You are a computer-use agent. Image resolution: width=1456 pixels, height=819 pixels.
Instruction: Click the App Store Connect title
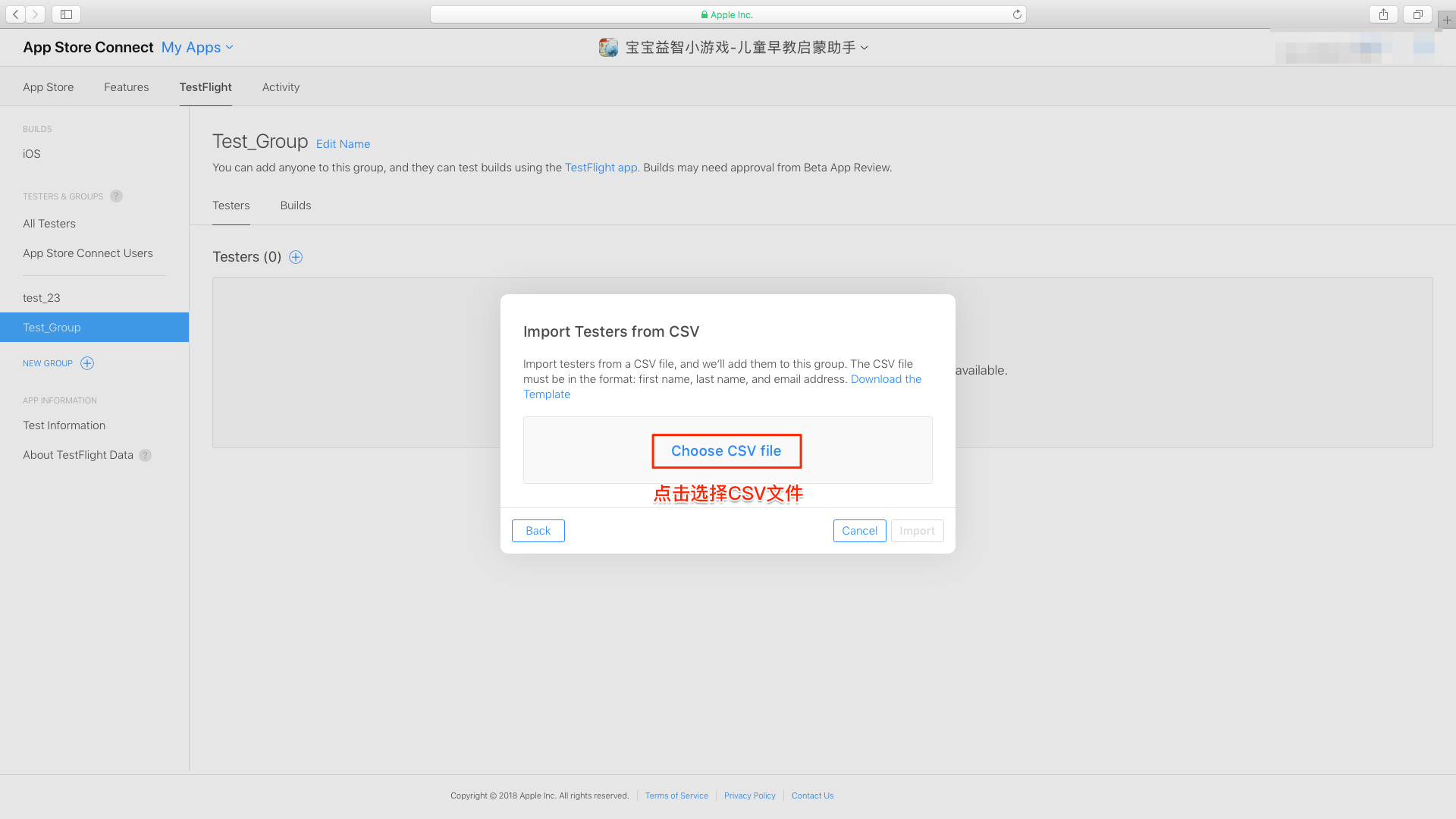[88, 47]
